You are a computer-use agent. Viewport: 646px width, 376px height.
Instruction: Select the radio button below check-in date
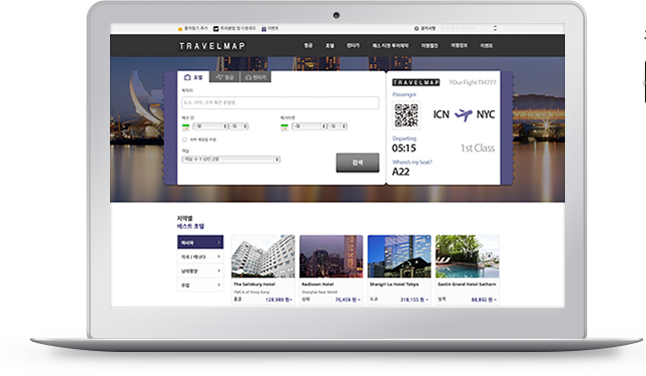[x=185, y=140]
